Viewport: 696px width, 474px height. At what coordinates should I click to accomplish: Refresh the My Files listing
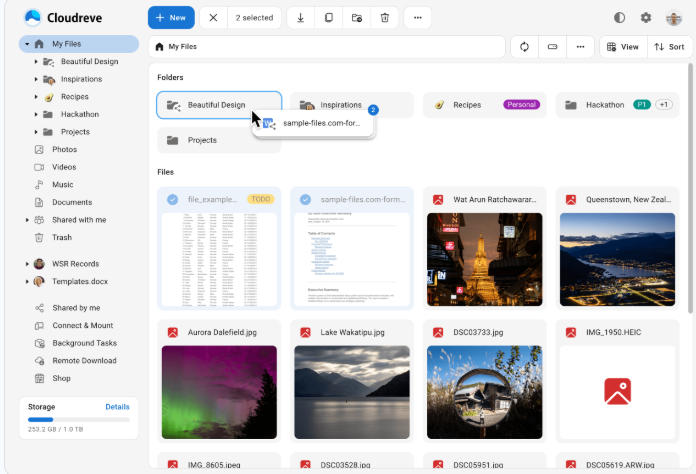pyautogui.click(x=524, y=47)
